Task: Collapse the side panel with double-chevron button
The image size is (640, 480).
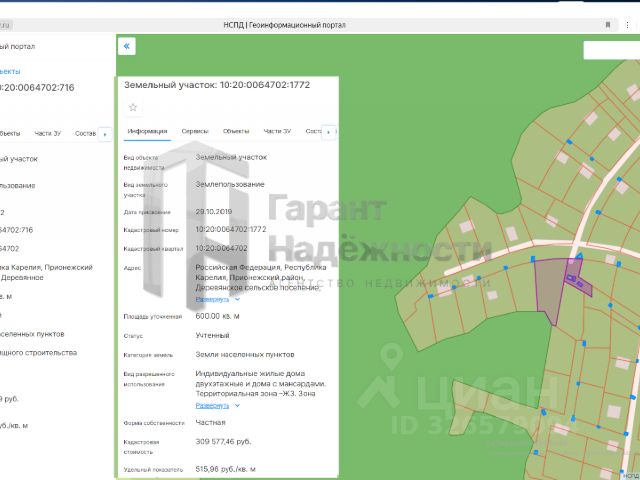Action: point(127,46)
